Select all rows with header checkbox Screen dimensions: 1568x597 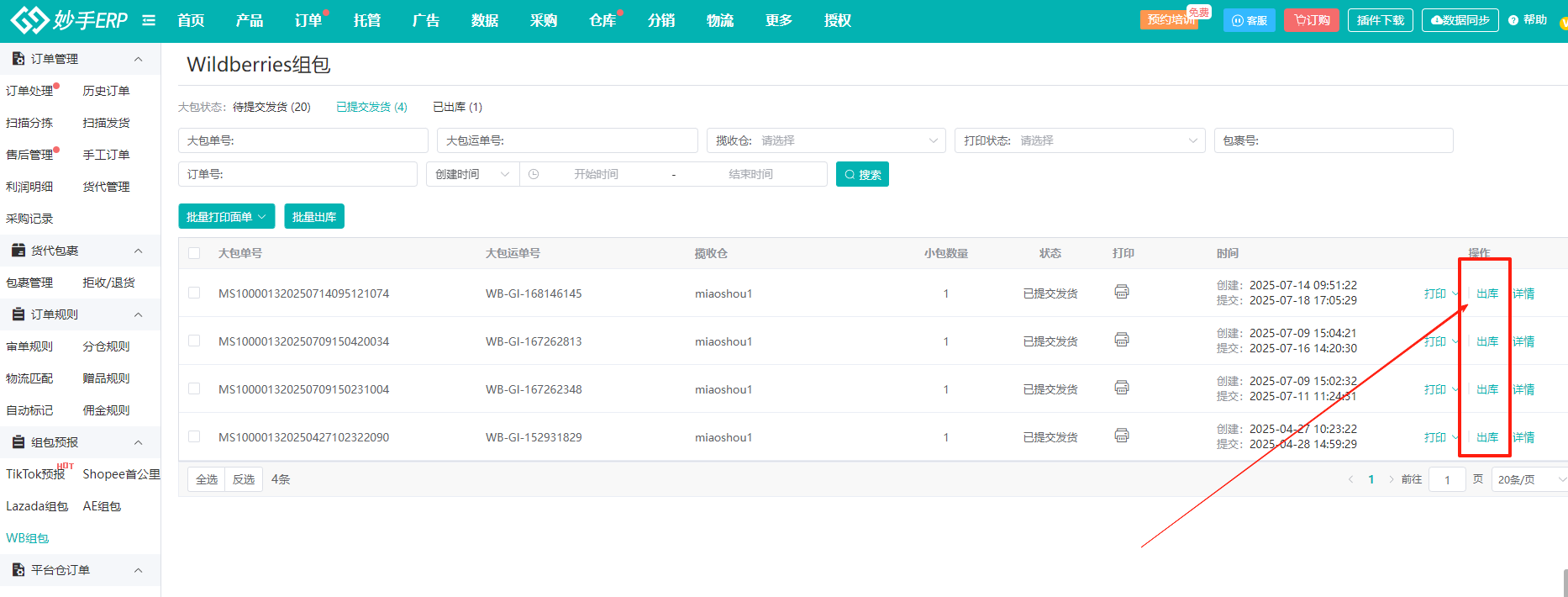pyautogui.click(x=194, y=253)
